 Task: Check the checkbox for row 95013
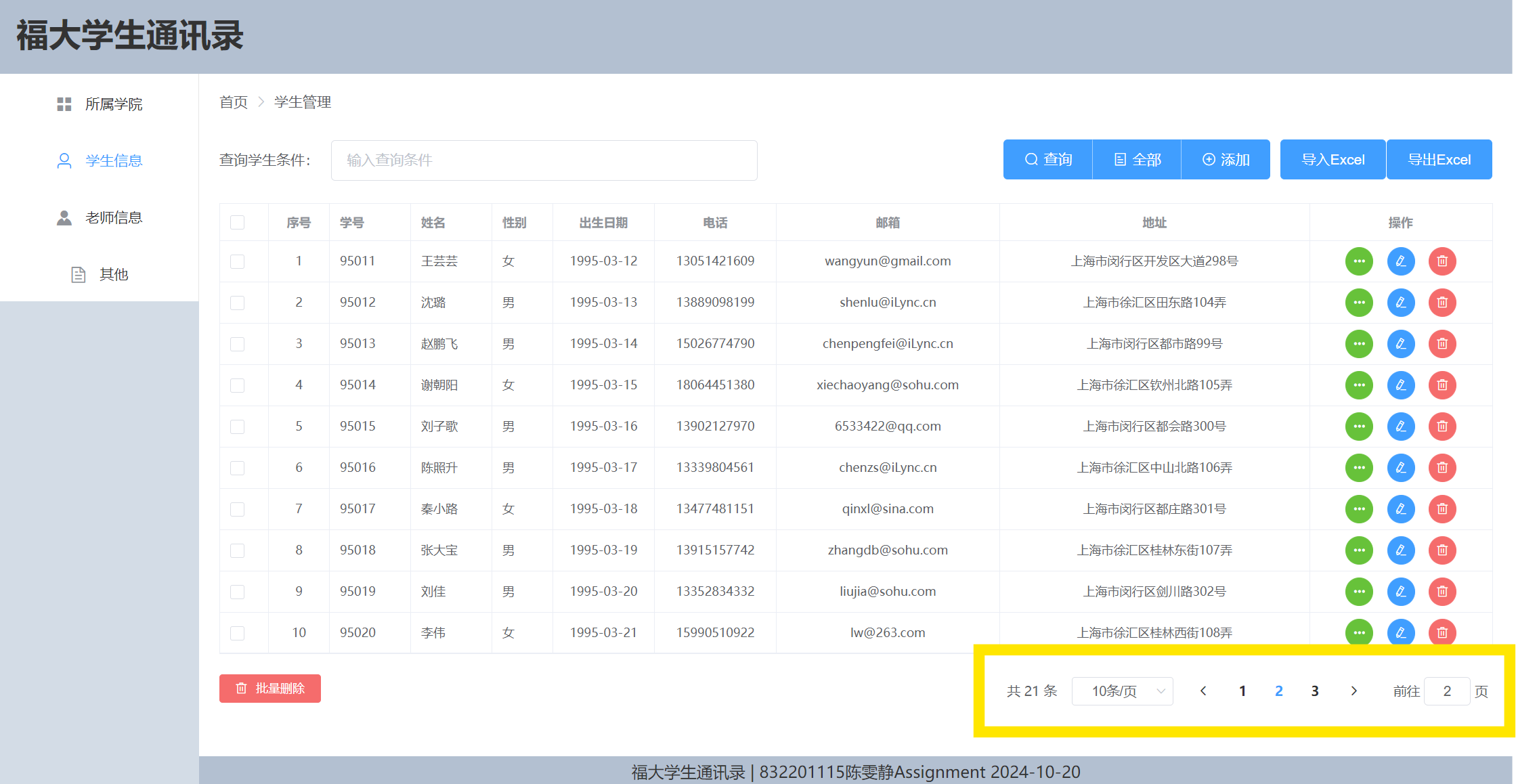point(237,344)
